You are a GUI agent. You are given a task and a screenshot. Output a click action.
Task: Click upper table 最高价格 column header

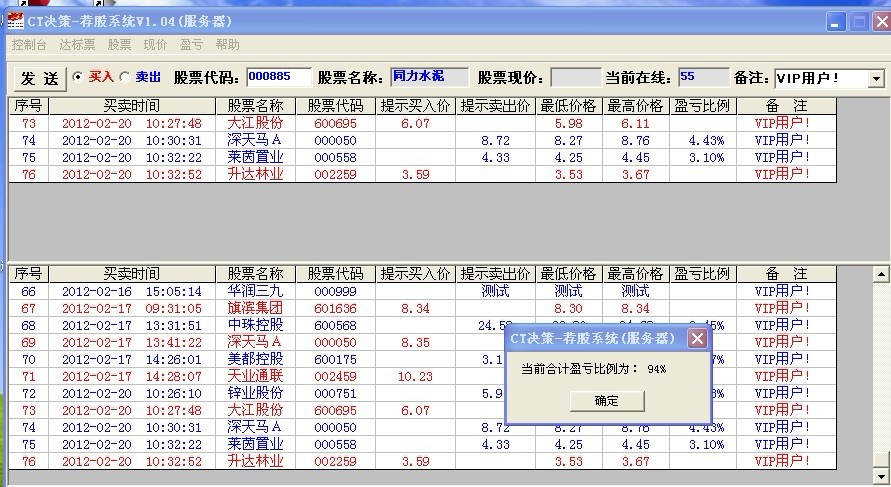(x=636, y=106)
